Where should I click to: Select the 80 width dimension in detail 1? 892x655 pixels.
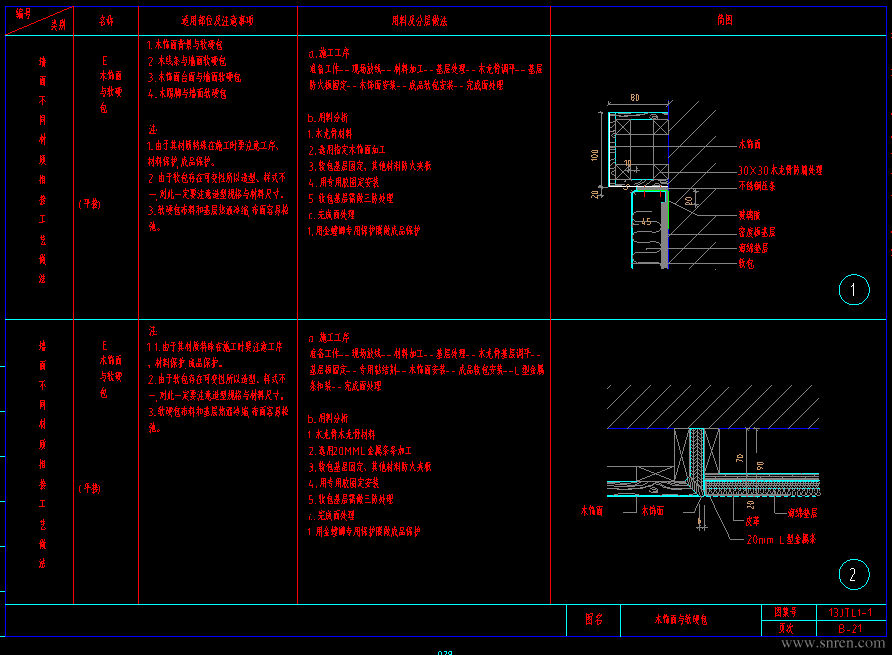click(635, 97)
